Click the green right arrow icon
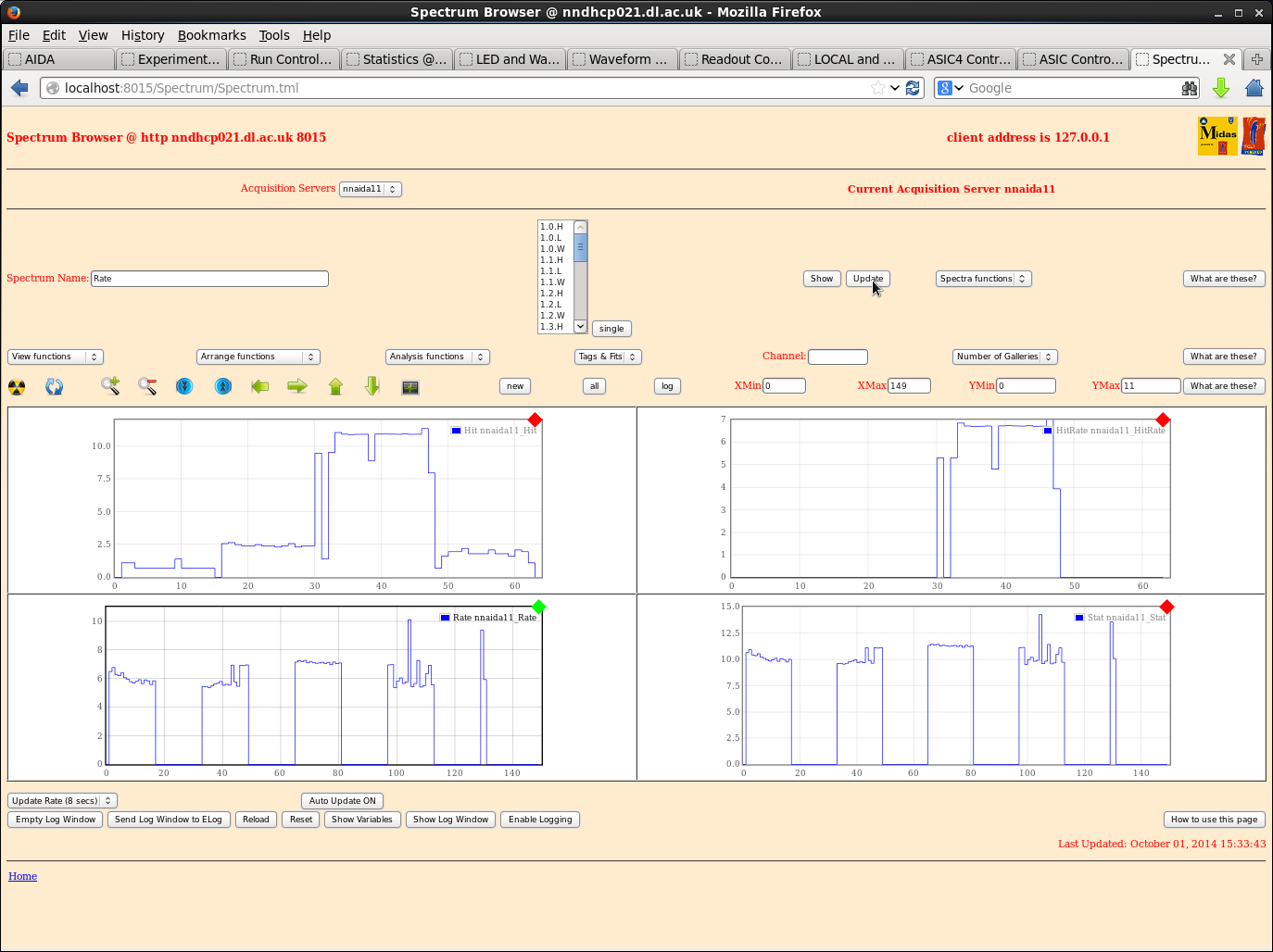The height and width of the screenshot is (952, 1273). point(296,386)
